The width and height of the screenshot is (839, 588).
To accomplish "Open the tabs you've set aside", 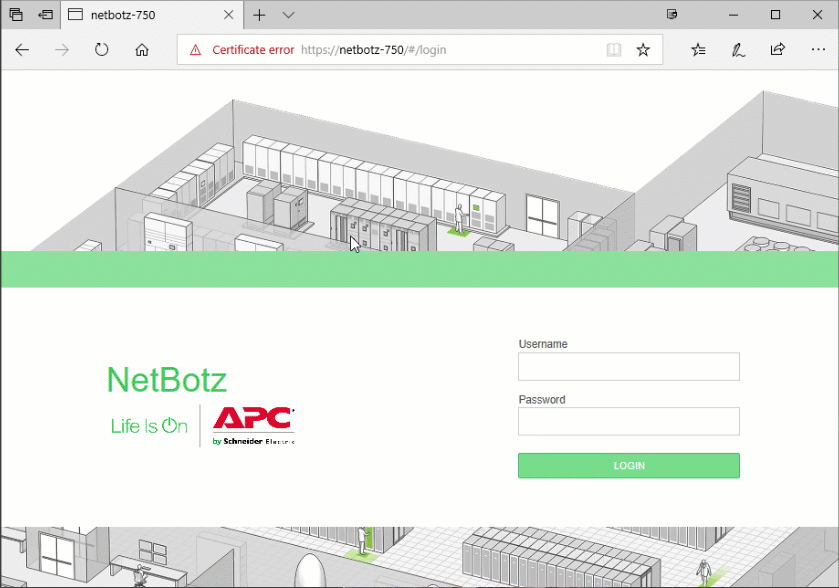I will tap(16, 14).
